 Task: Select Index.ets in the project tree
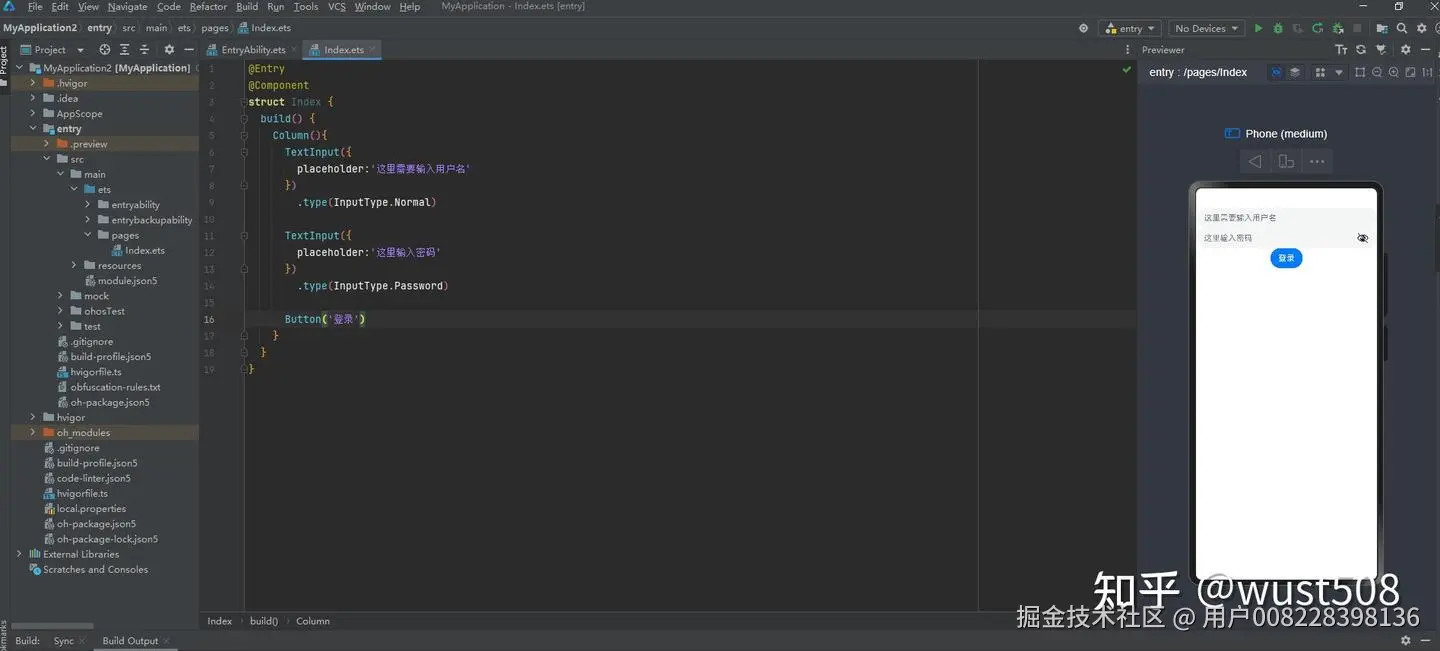click(145, 251)
